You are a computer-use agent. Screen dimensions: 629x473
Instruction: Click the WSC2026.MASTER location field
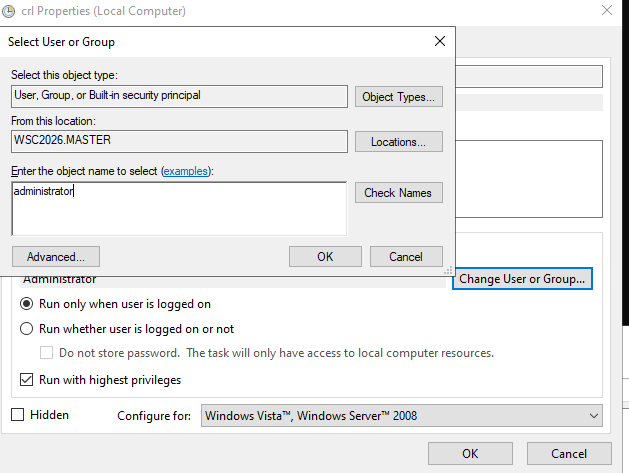coord(179,141)
